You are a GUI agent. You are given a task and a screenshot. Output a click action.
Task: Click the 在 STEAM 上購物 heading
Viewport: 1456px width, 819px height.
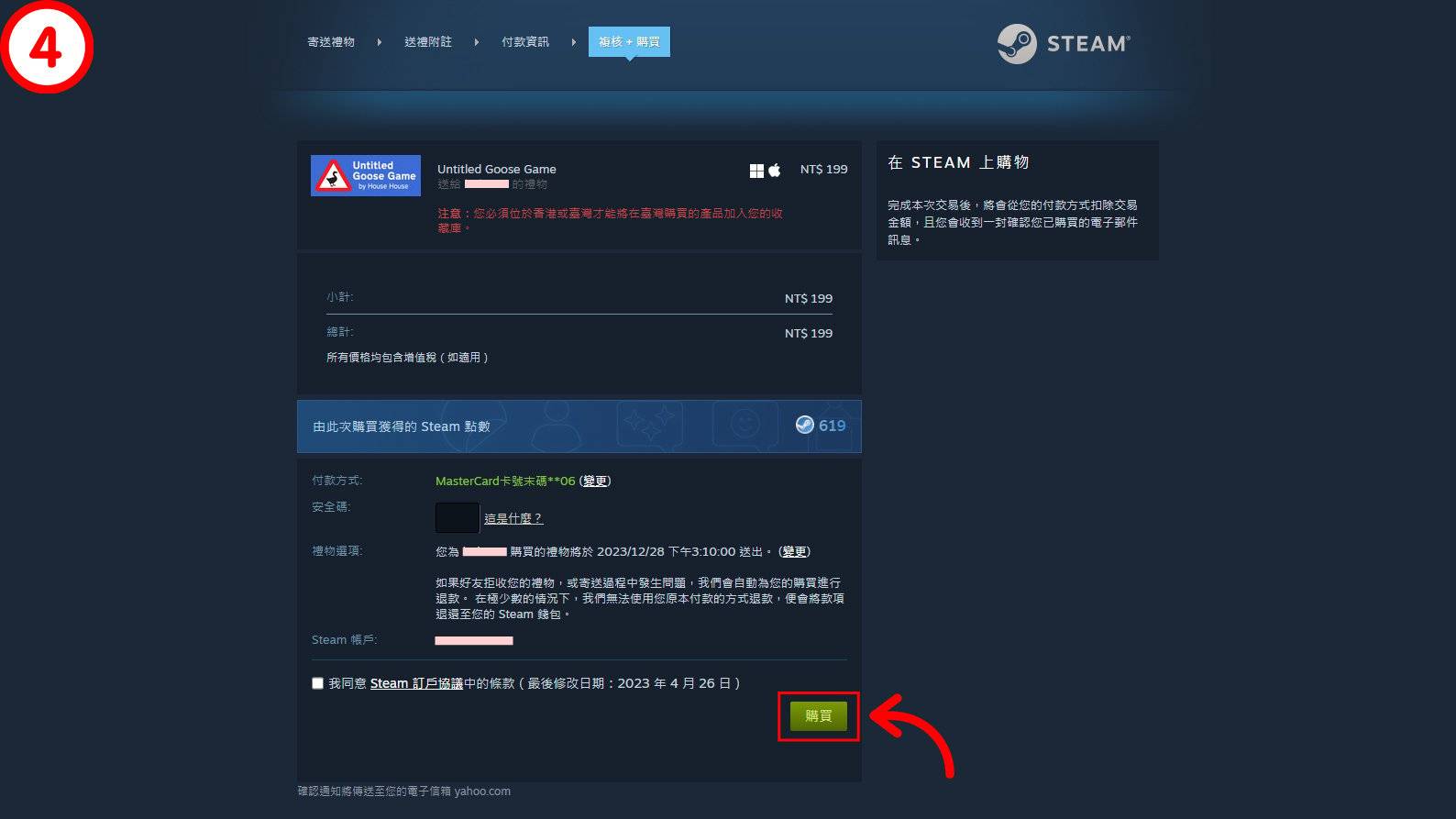click(x=958, y=162)
